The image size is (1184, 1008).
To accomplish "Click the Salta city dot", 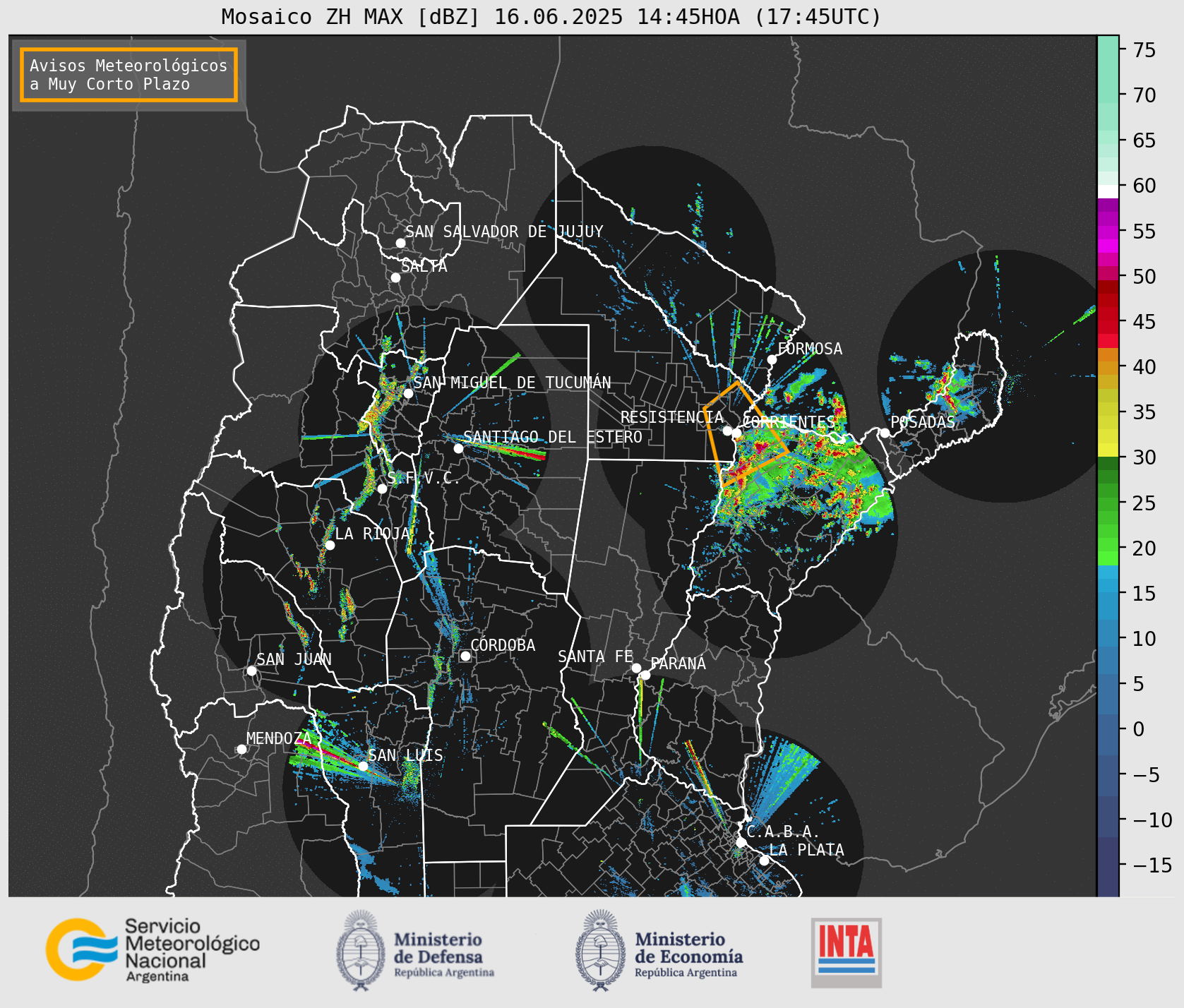I will [x=396, y=277].
